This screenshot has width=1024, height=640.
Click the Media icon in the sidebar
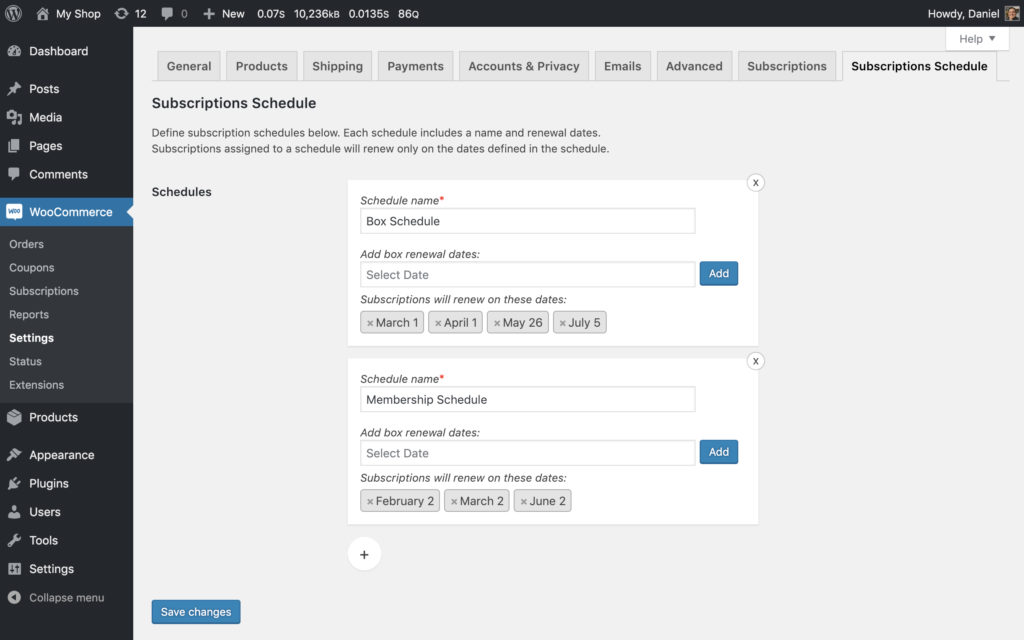click(14, 117)
